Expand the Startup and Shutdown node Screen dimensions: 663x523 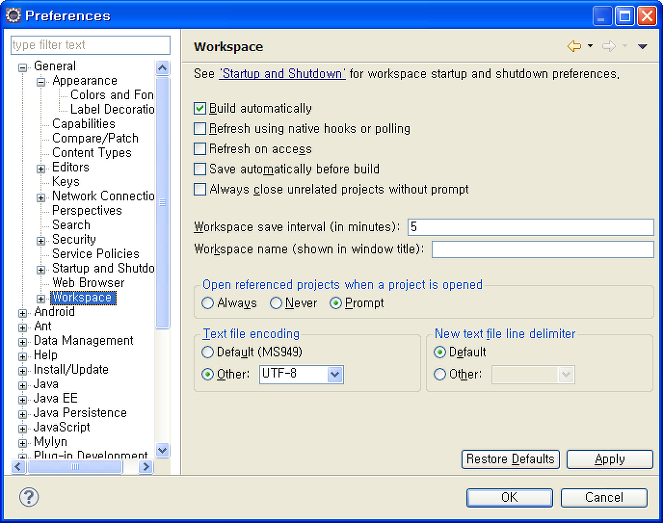click(x=41, y=270)
